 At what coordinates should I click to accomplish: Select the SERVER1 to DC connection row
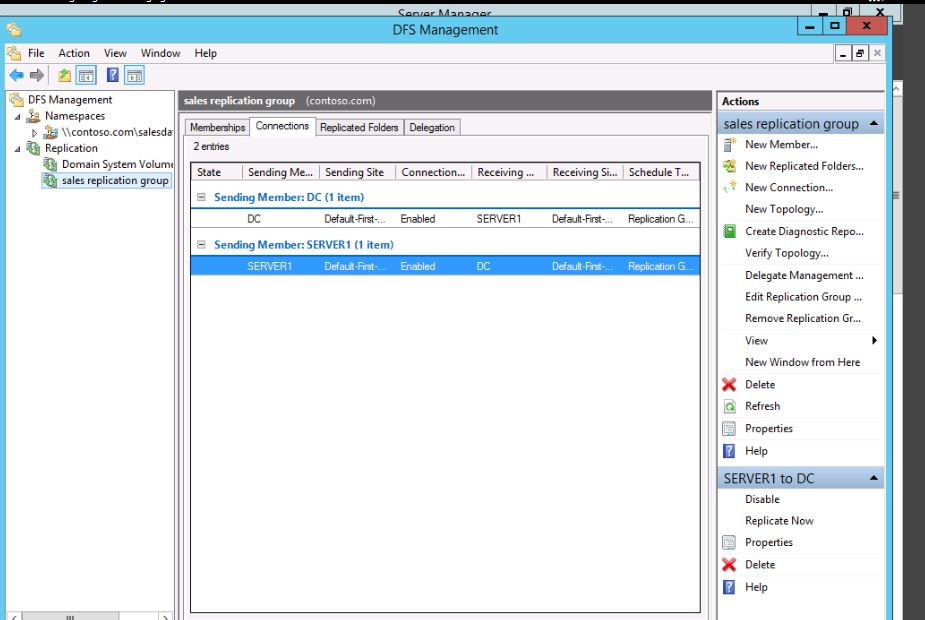click(445, 266)
